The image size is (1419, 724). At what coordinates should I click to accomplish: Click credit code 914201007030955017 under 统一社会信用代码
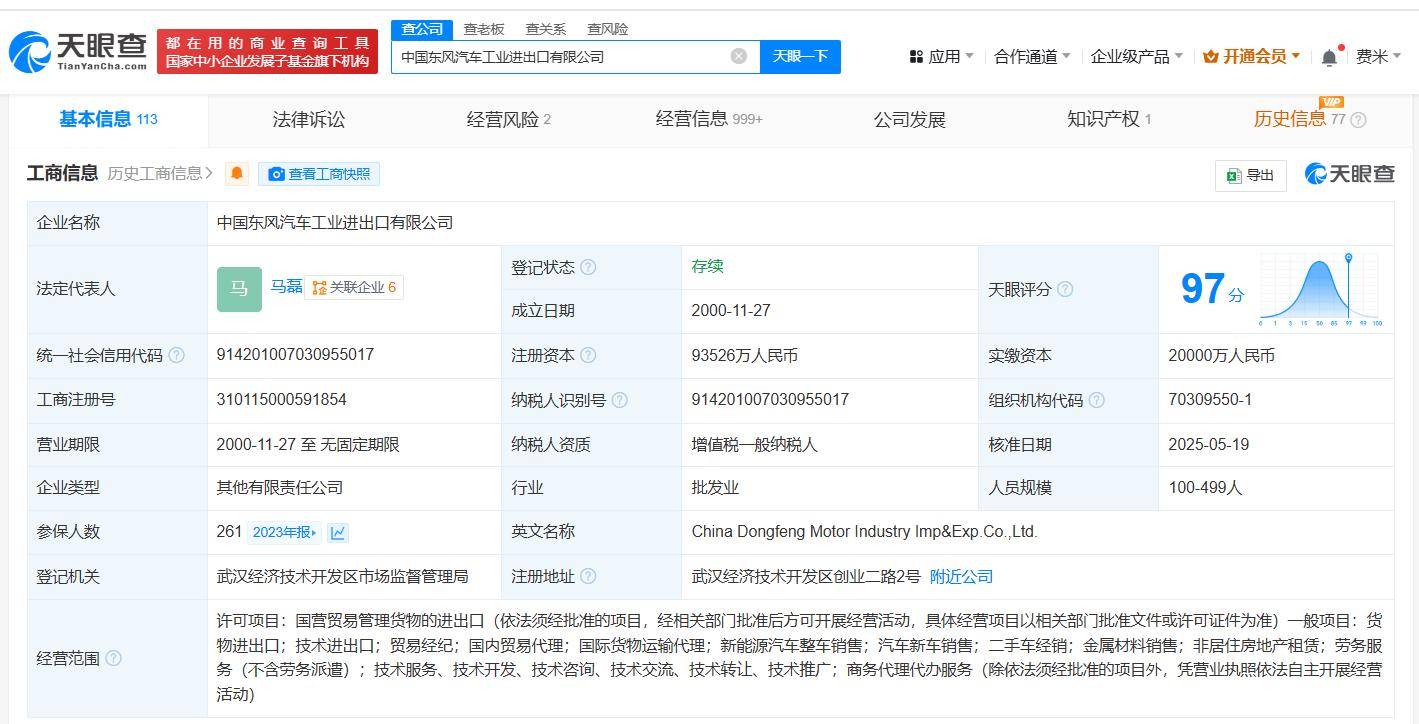point(295,354)
